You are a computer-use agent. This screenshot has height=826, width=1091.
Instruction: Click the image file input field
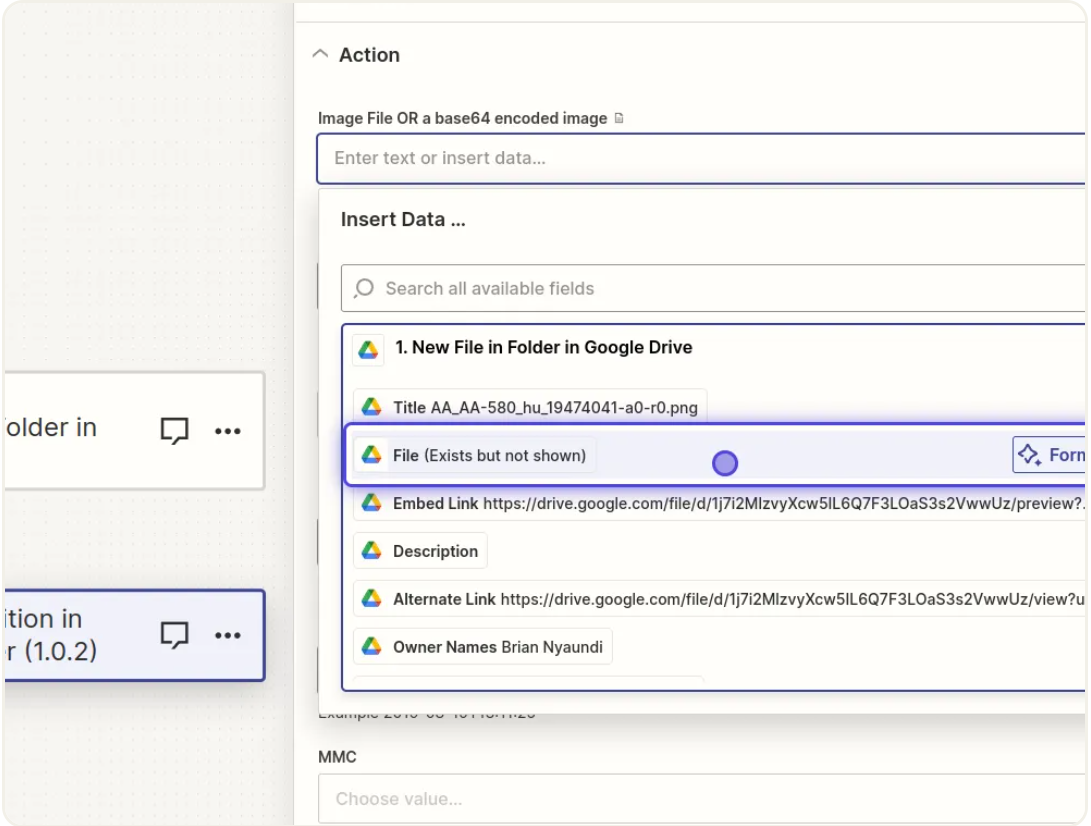(700, 158)
